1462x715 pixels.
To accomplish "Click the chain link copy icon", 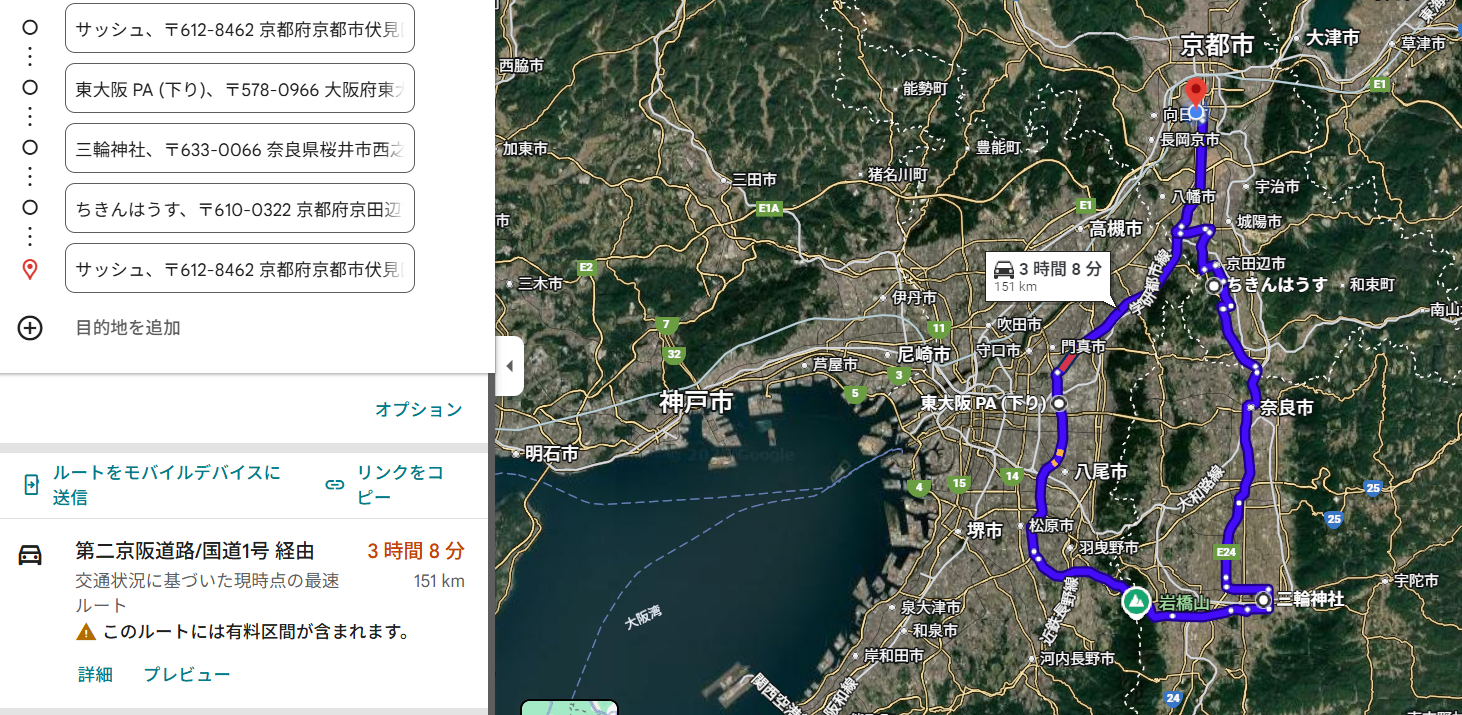I will click(x=335, y=485).
